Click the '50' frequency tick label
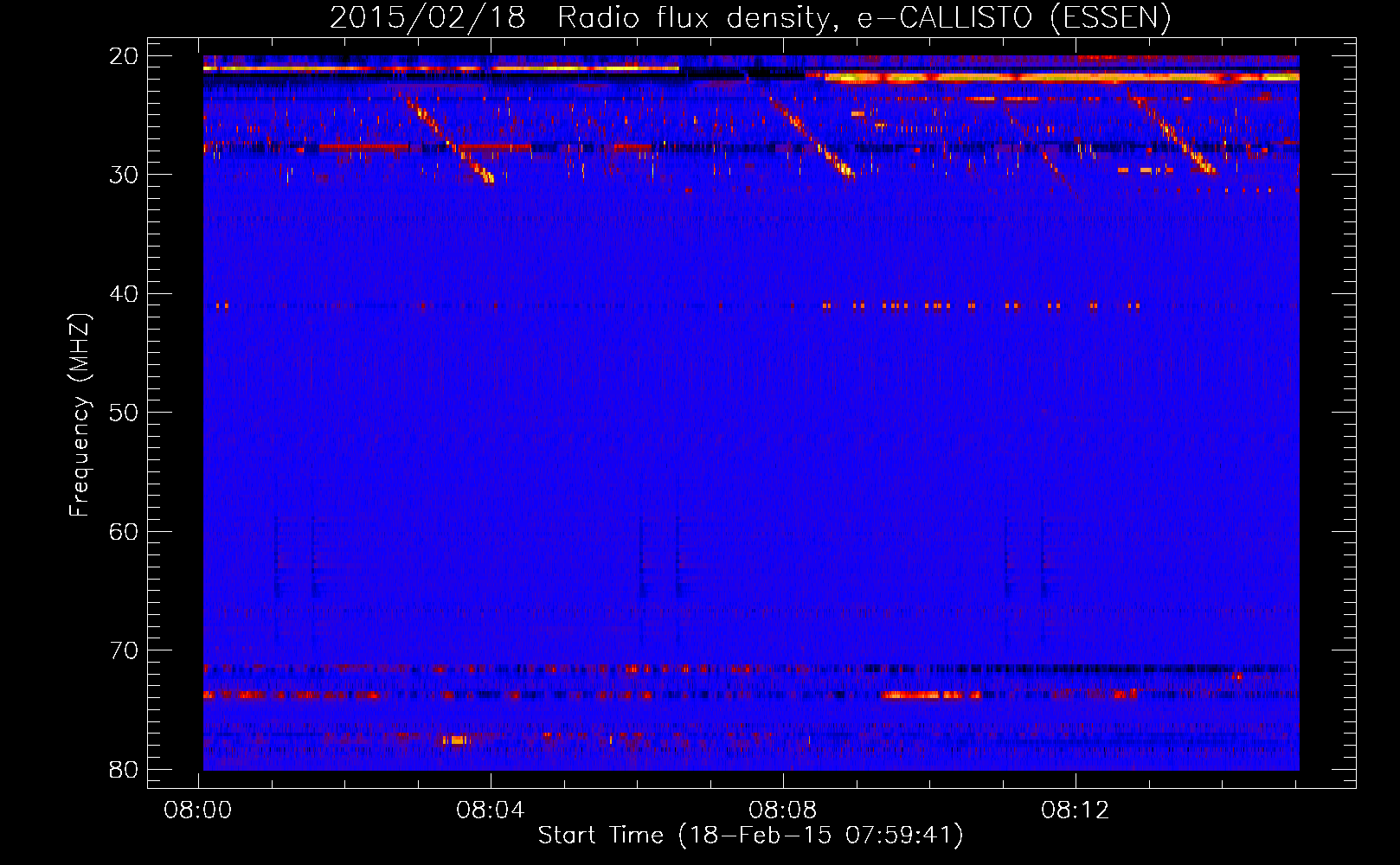Viewport: 1400px width, 865px height. (x=124, y=413)
